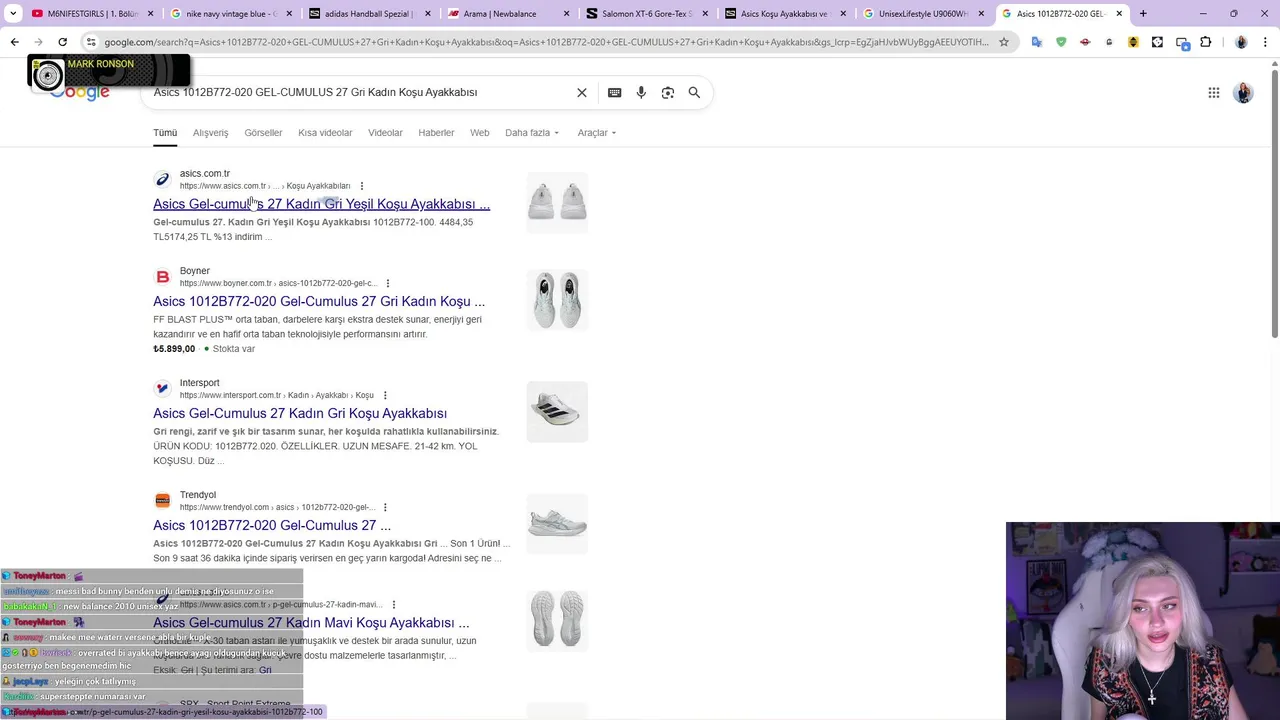Open Asics Gel-cumulus 27 Kadın Mavi result
The height and width of the screenshot is (720, 1280).
click(x=311, y=623)
